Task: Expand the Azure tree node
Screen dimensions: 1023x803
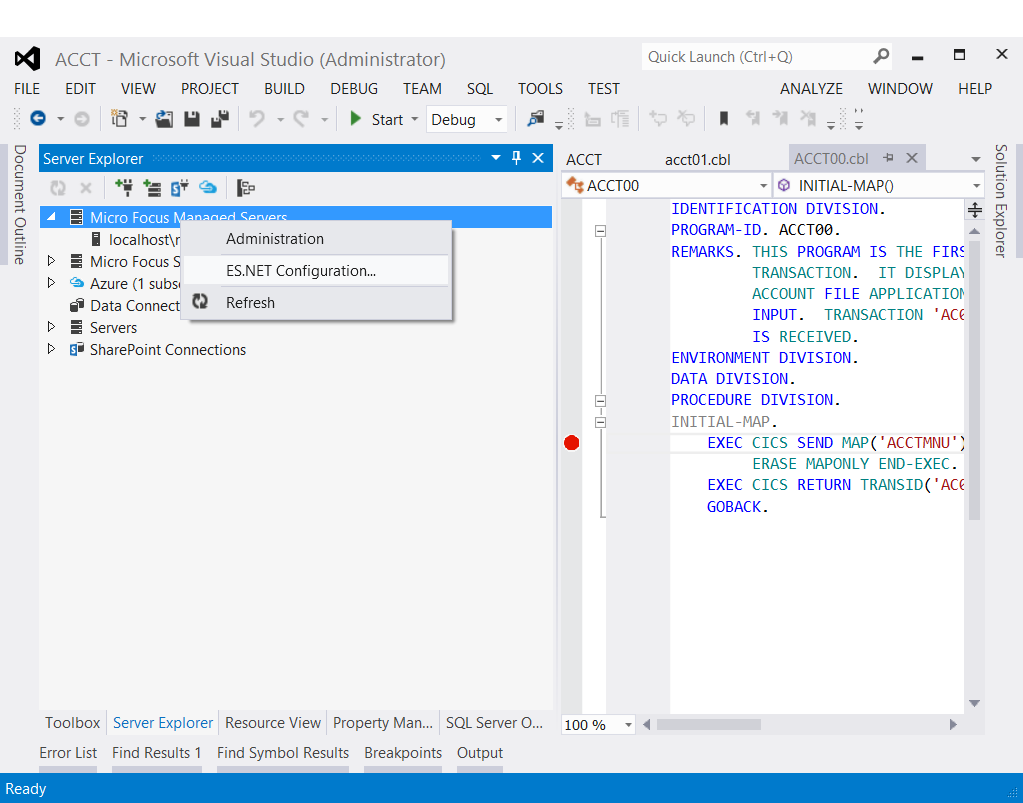Action: (52, 283)
